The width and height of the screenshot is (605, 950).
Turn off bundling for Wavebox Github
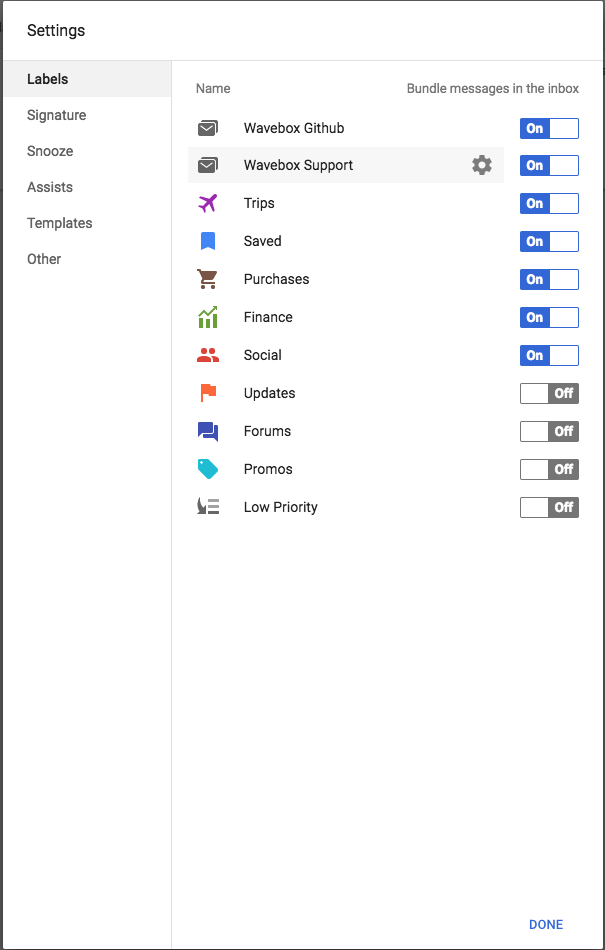pos(548,128)
